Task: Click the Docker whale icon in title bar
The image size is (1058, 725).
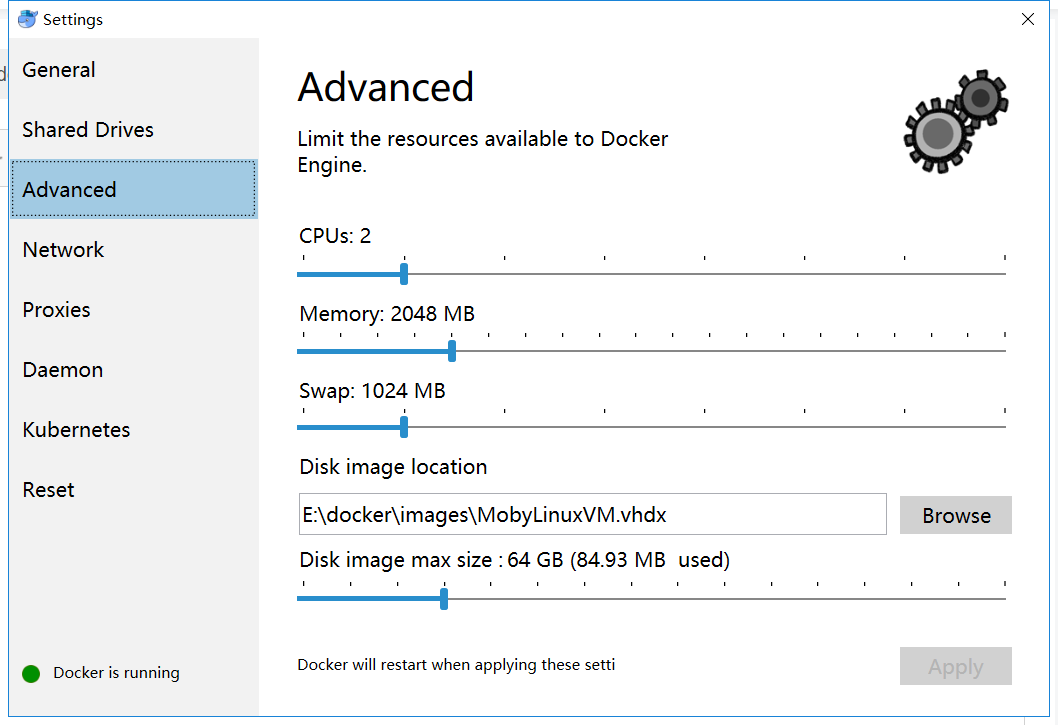Action: coord(27,18)
